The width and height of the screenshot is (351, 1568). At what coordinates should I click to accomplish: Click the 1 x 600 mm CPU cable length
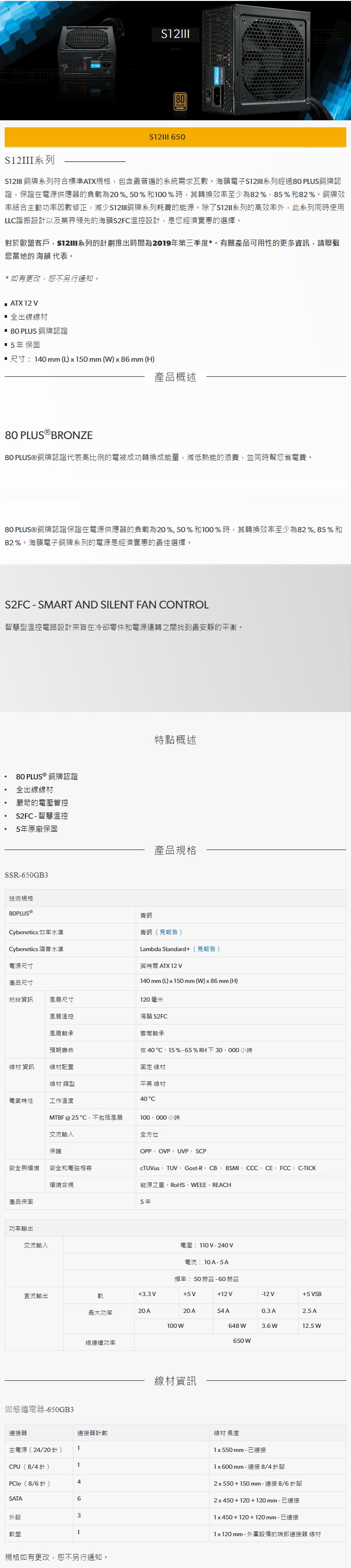click(x=249, y=1467)
